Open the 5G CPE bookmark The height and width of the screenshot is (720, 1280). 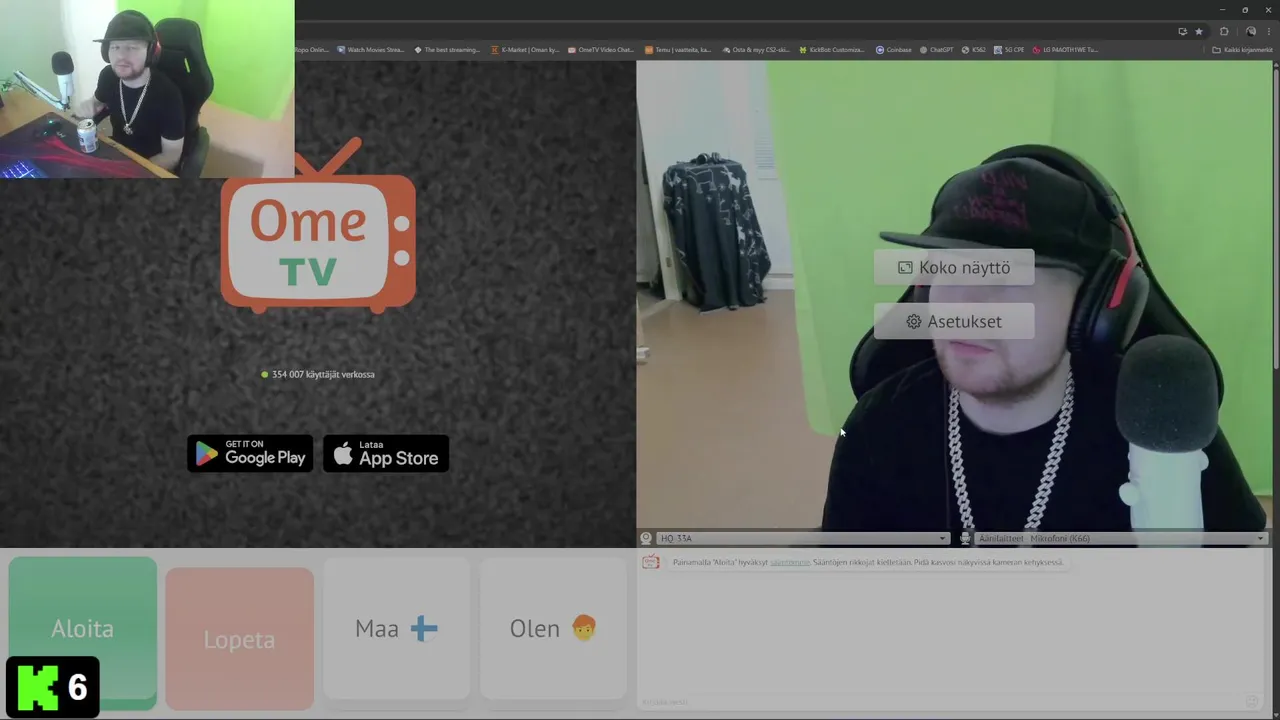point(1009,49)
